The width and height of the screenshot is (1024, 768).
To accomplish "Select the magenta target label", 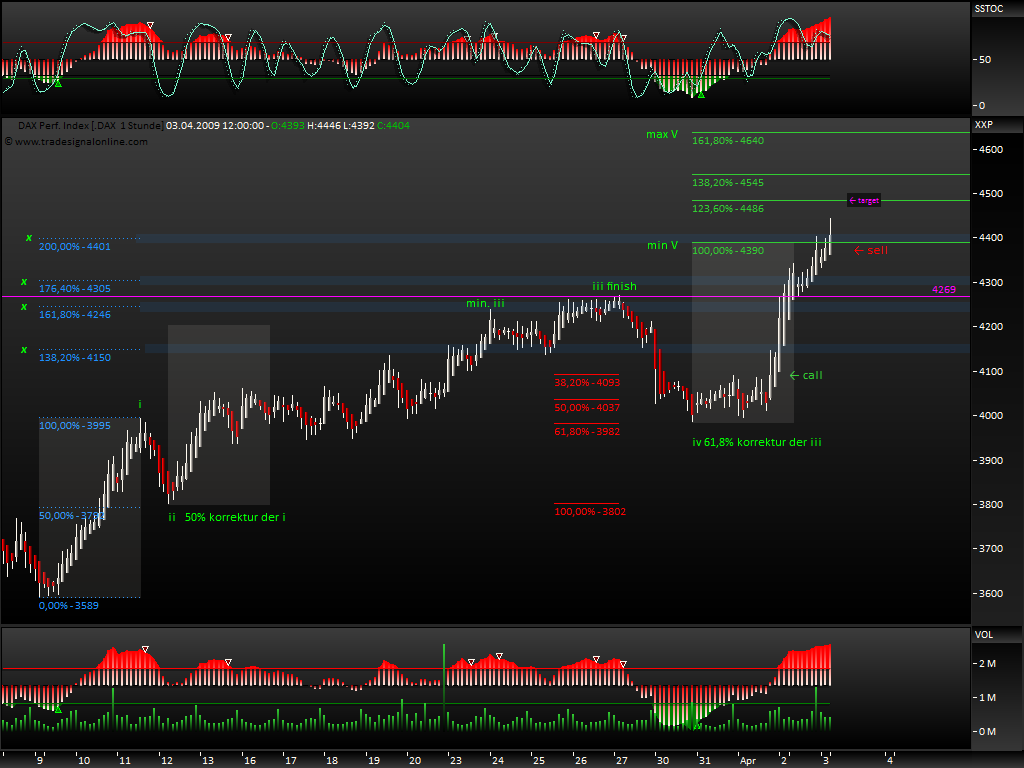I will (x=864, y=200).
